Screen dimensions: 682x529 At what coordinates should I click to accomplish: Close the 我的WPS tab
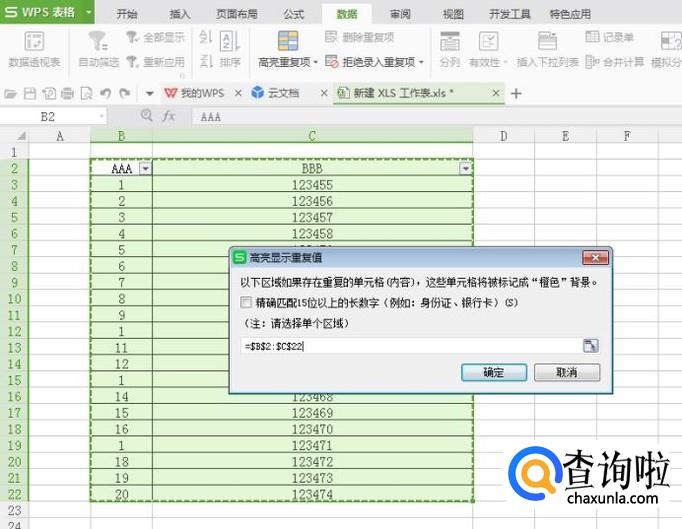[238, 93]
